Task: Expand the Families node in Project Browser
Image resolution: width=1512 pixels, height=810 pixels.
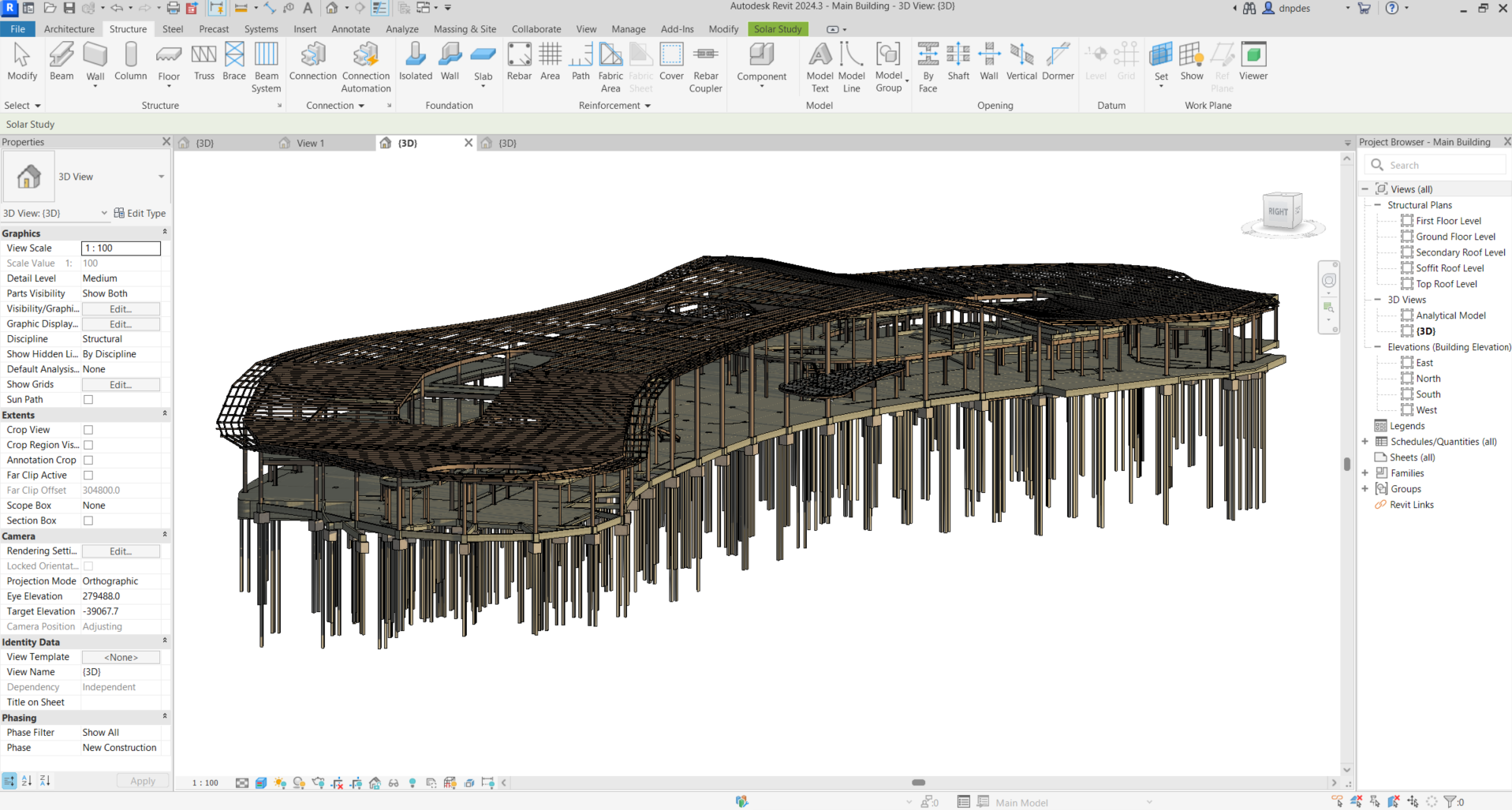Action: tap(1366, 473)
